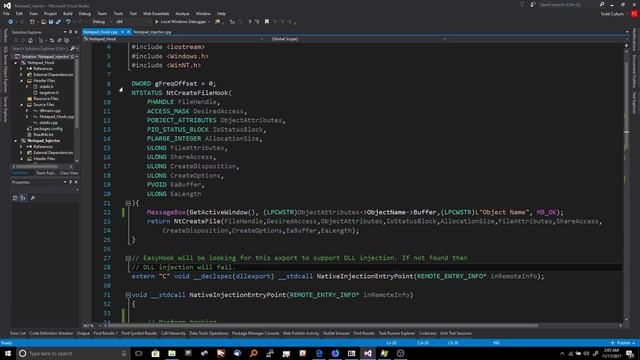Click the Windows Start button
The image size is (640, 360).
7,353
